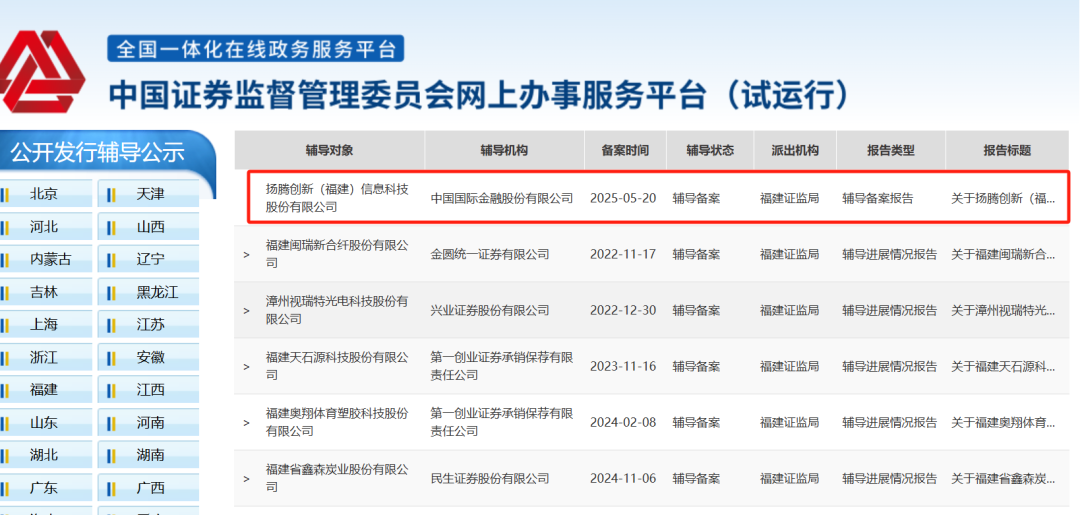Click 中国国际金融股份有限公司 cell

(x=502, y=198)
